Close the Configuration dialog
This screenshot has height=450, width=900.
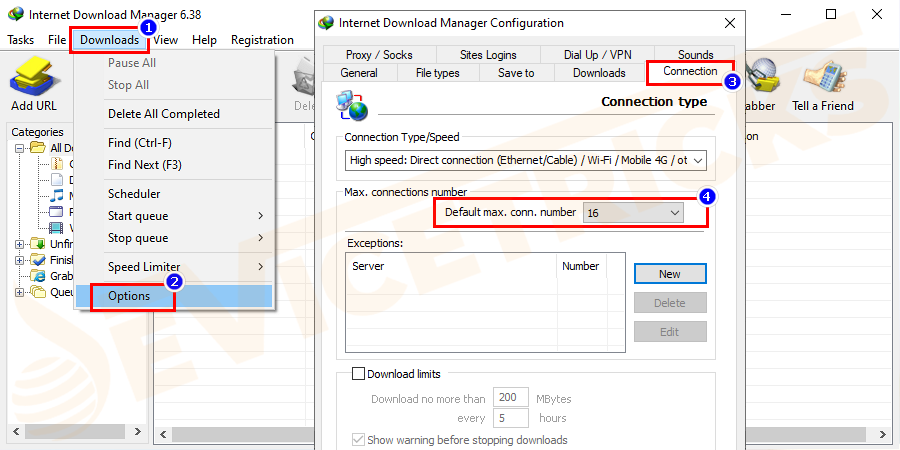click(x=730, y=23)
